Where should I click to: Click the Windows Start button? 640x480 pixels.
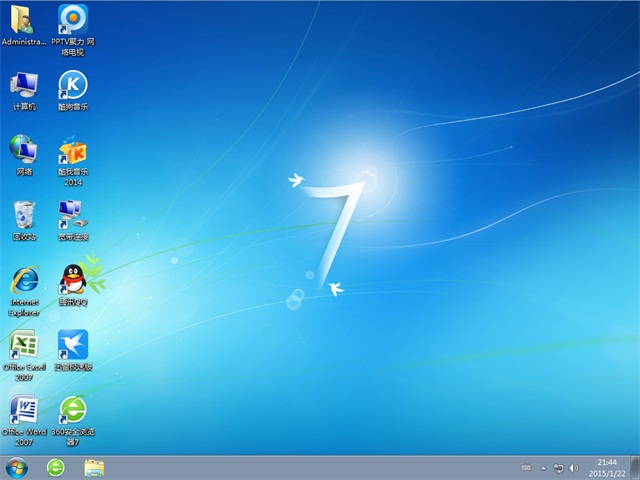17,467
